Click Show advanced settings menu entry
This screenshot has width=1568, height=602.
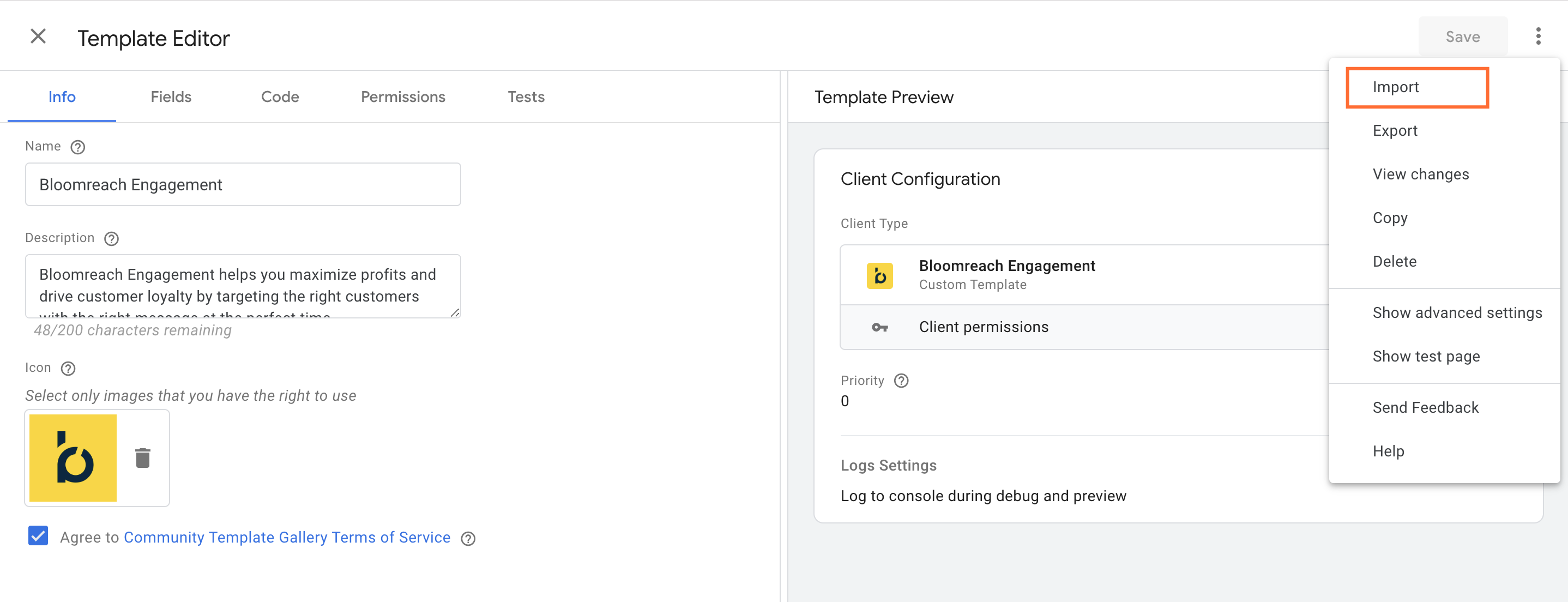1444,313
